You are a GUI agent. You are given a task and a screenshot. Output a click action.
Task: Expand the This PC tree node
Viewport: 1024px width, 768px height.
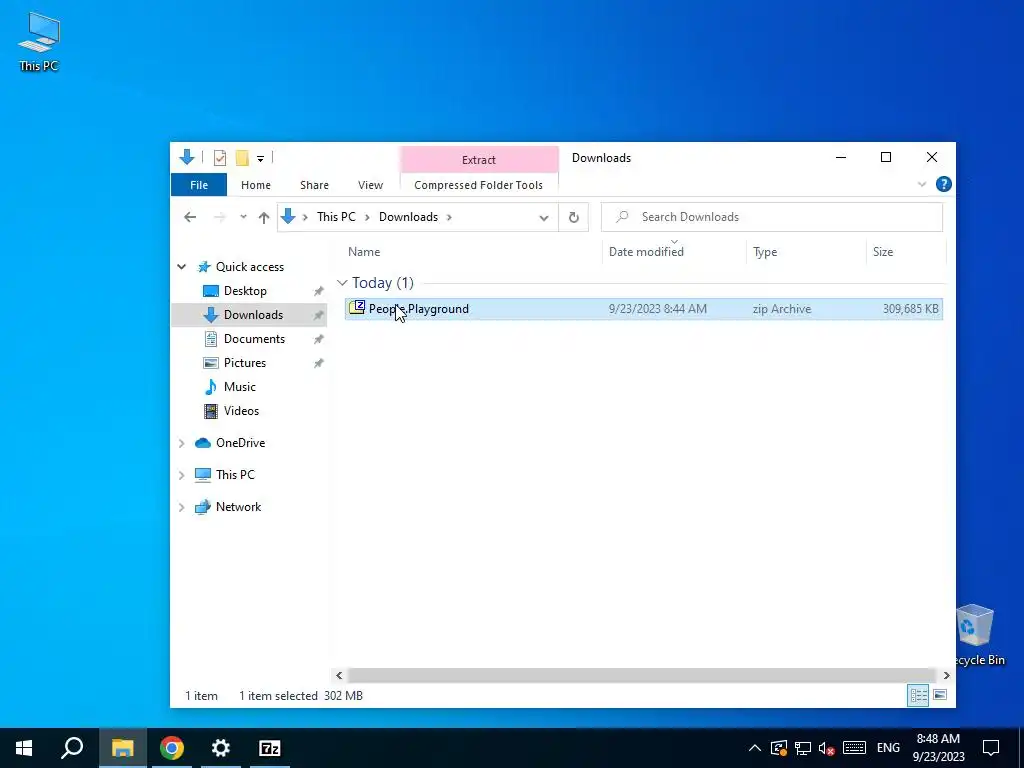182,475
